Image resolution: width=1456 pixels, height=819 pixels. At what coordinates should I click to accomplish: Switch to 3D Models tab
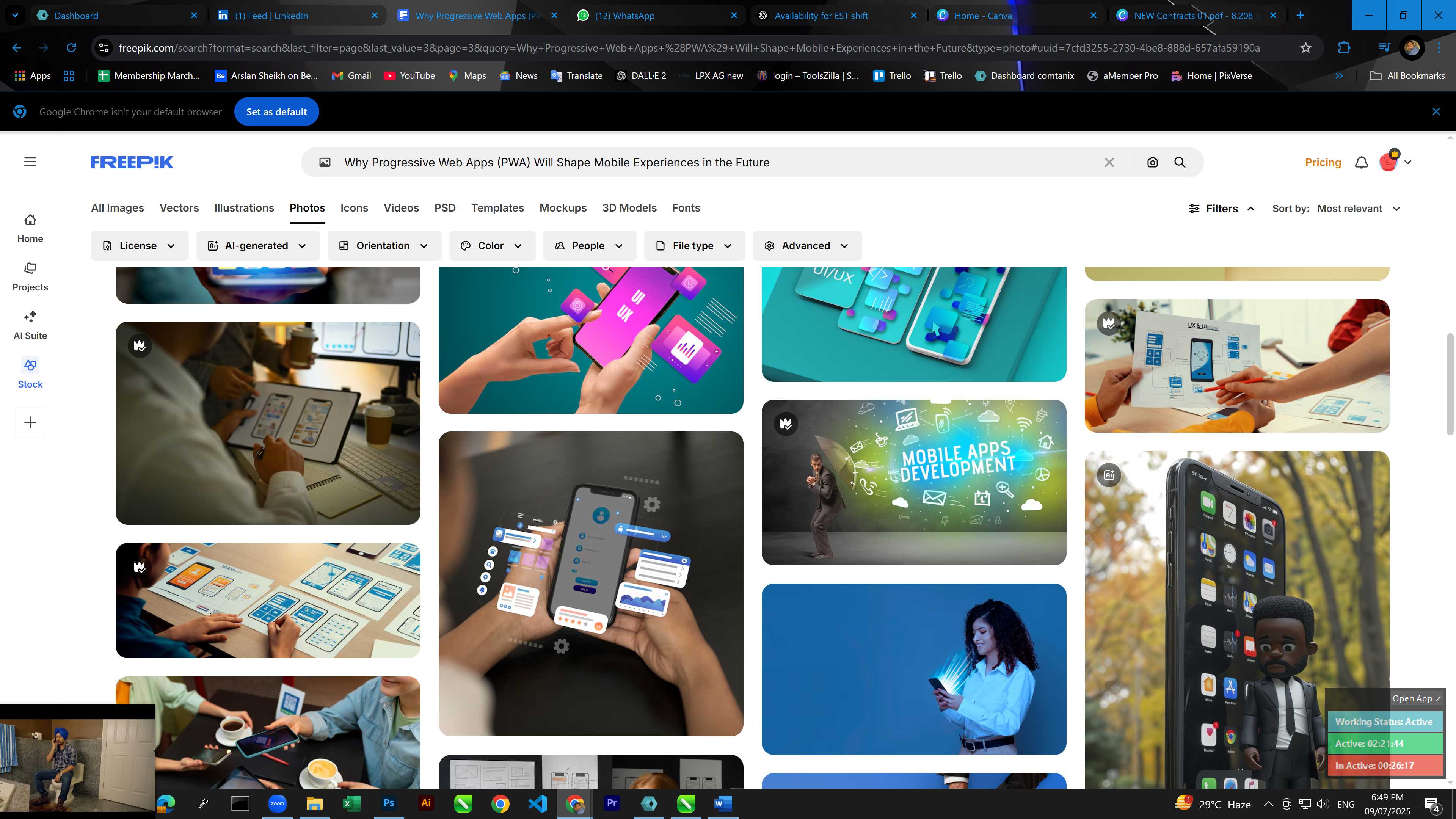click(x=629, y=208)
